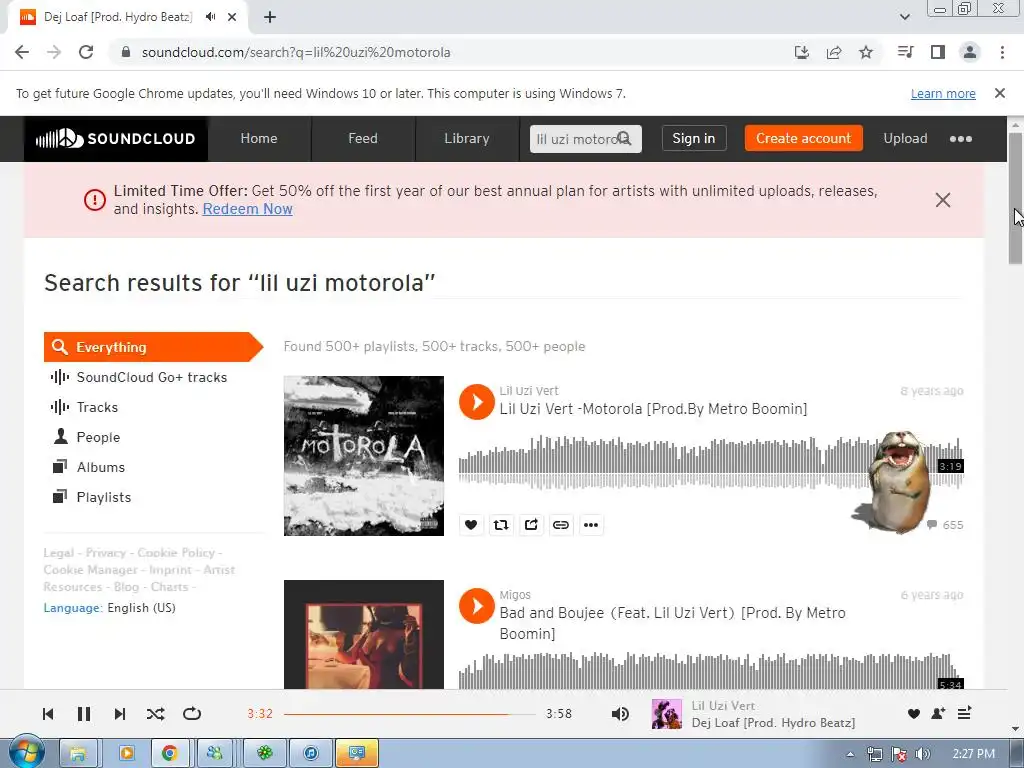
Task: Go back in the browser
Action: pyautogui.click(x=22, y=52)
